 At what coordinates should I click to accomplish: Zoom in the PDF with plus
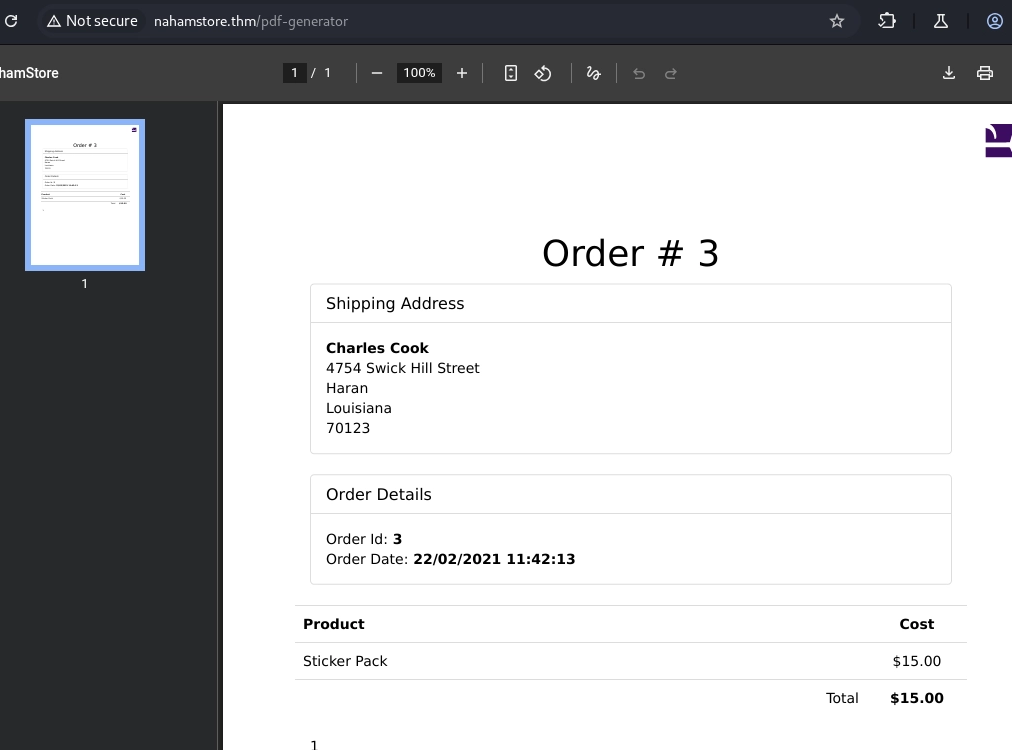[461, 74]
